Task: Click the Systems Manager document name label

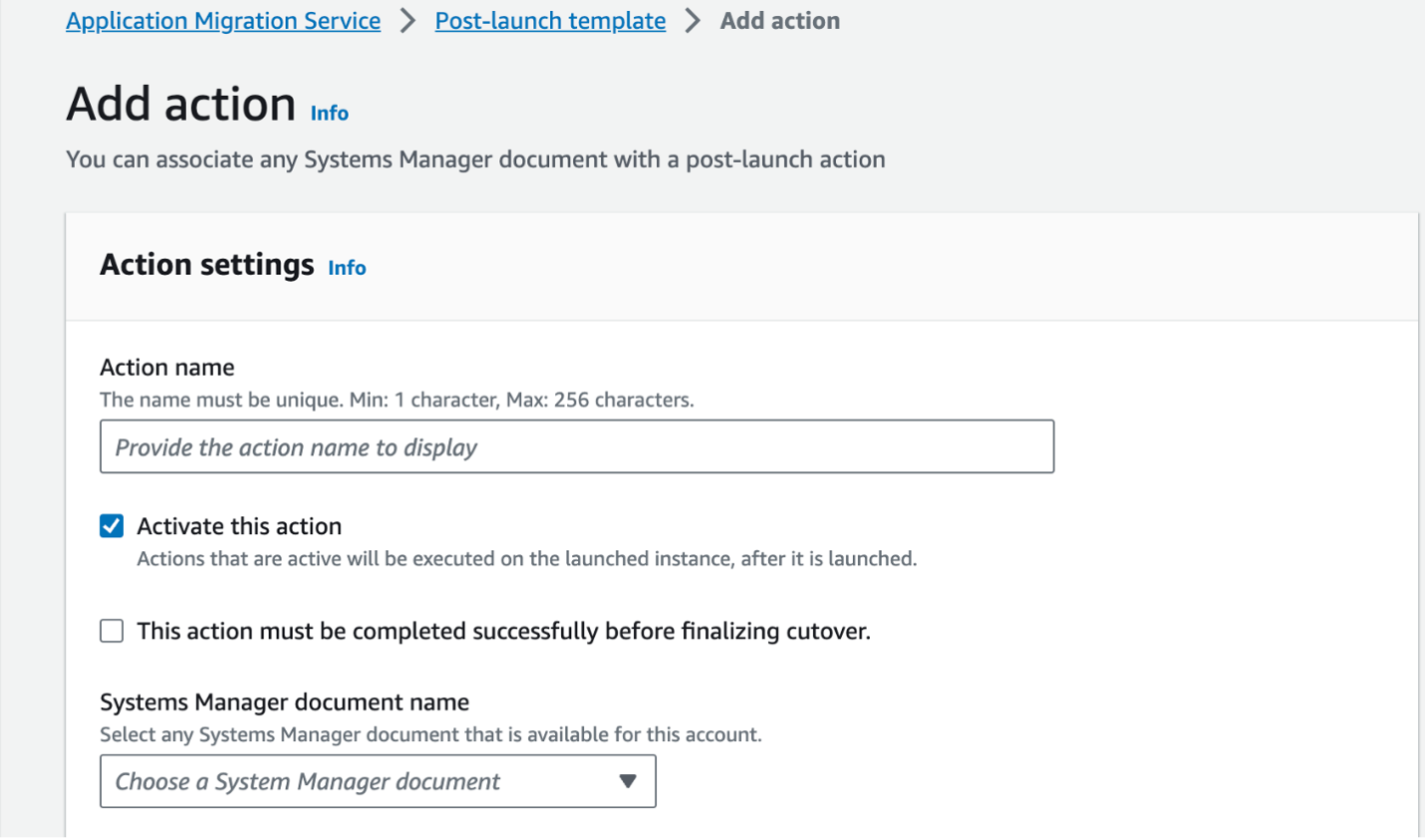Action: coord(284,702)
